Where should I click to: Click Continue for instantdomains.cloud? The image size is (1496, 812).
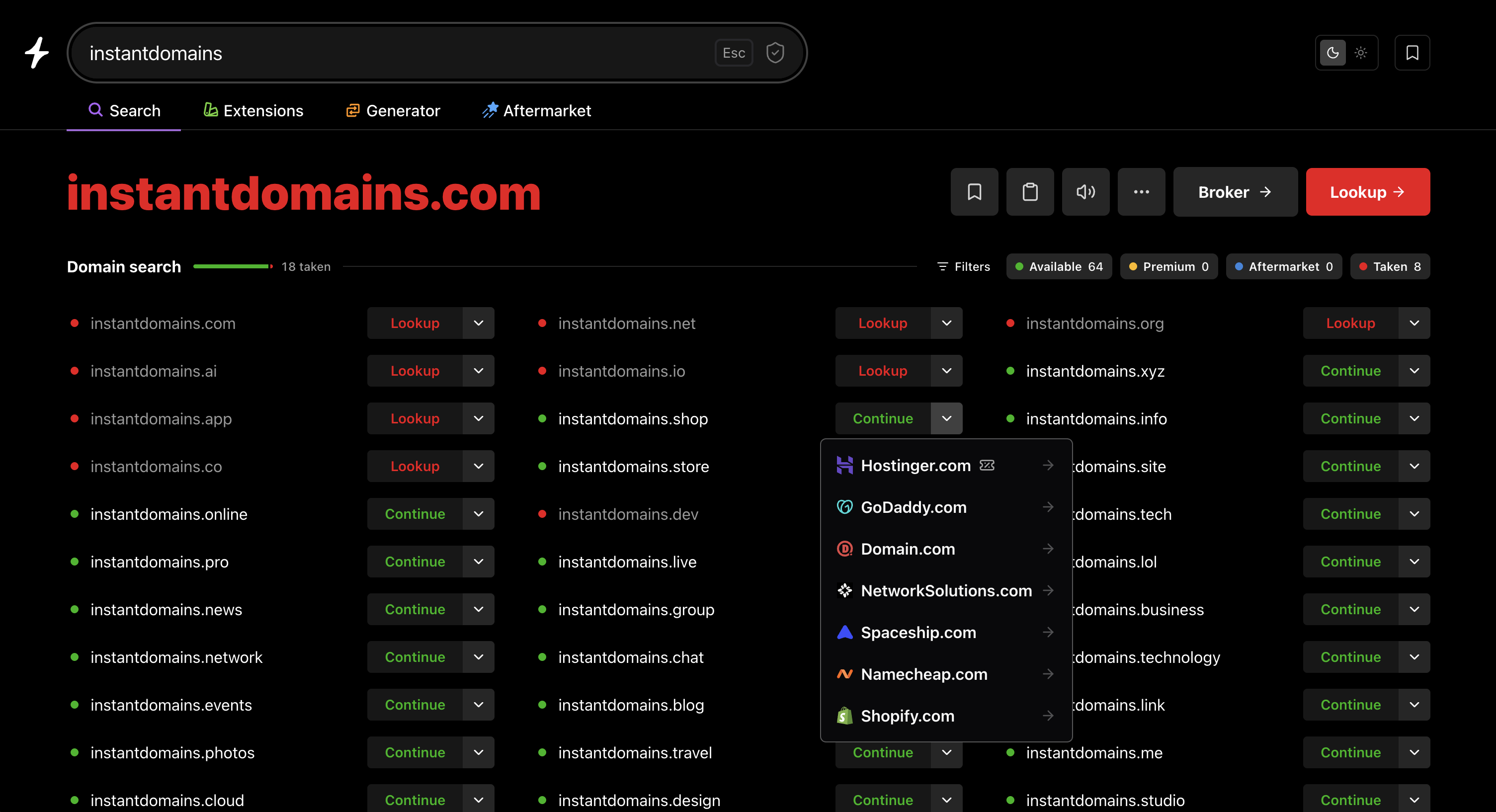pyautogui.click(x=415, y=800)
